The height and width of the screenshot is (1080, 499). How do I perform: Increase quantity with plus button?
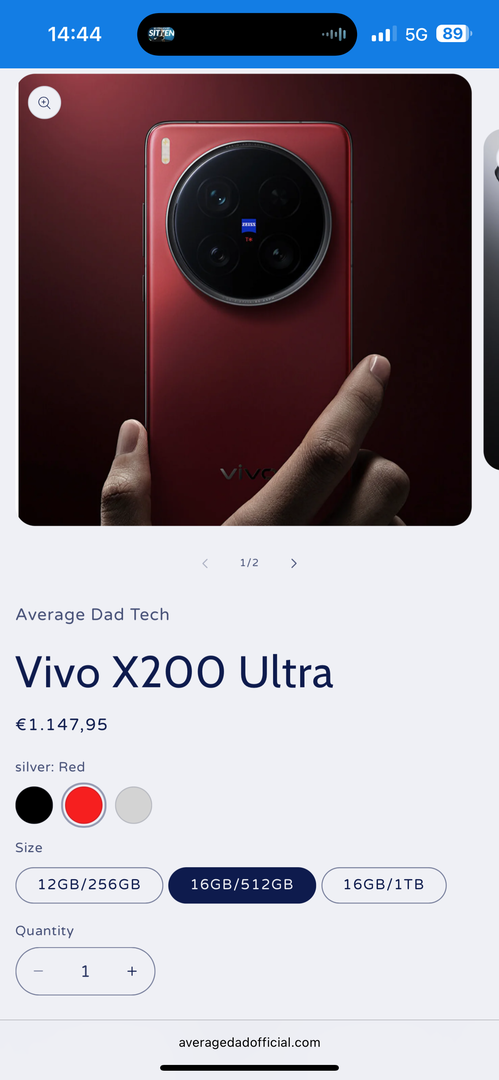coord(132,971)
